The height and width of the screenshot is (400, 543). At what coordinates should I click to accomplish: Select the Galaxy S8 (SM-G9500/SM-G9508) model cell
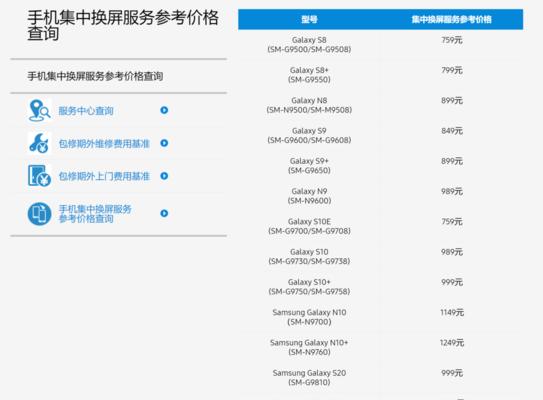tap(309, 45)
